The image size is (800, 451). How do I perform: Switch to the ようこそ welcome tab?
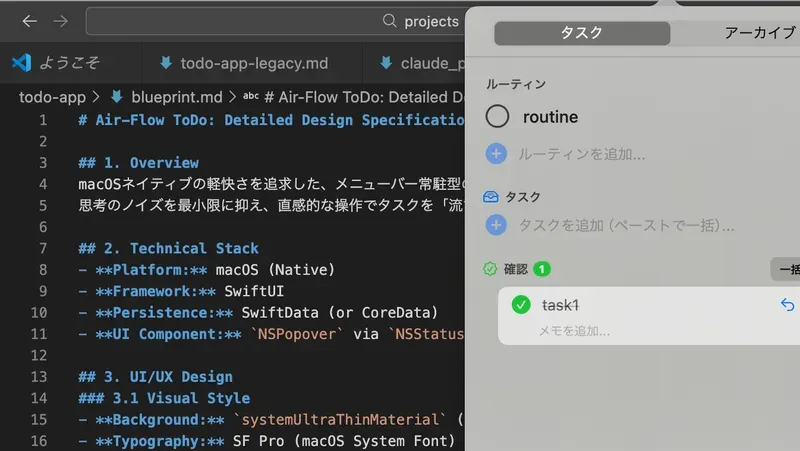click(70, 63)
